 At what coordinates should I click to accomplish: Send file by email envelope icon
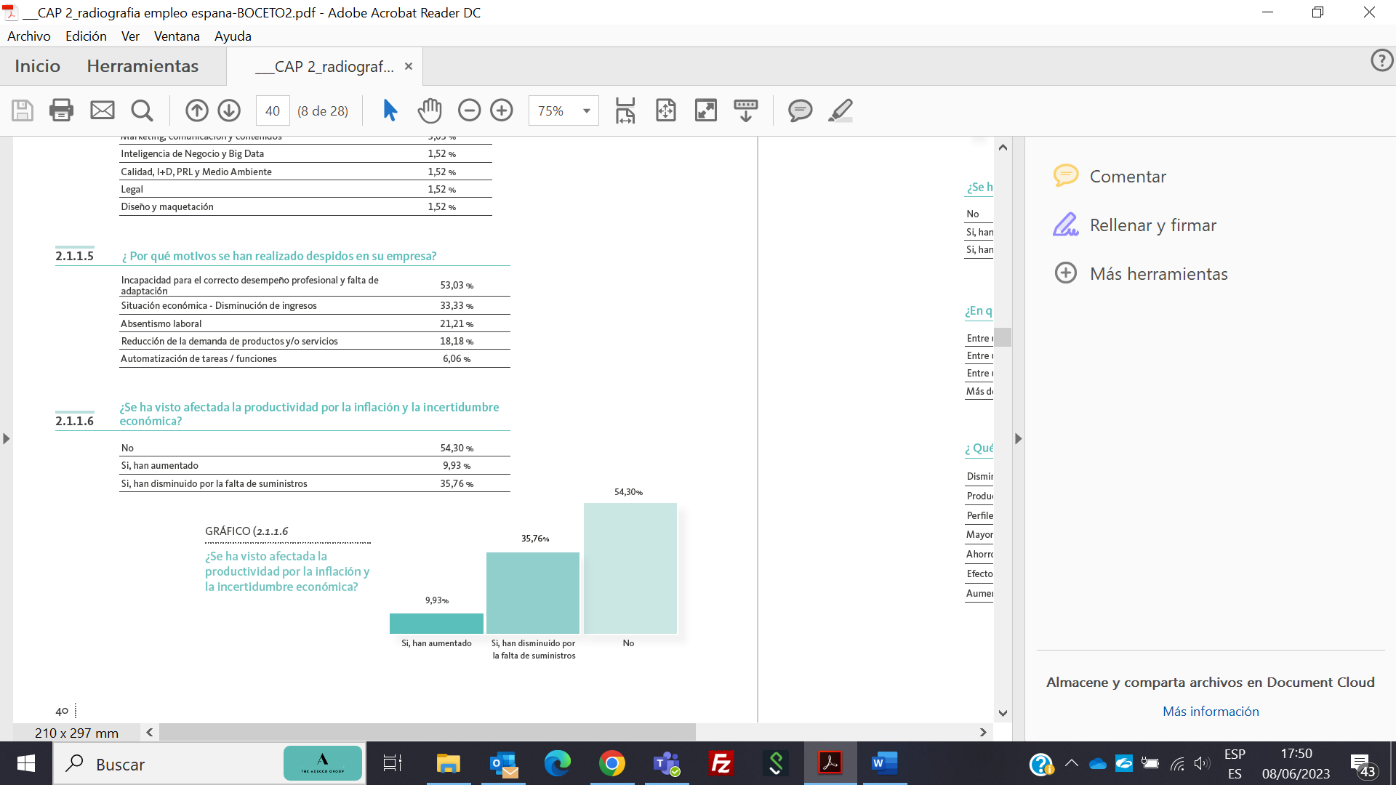click(102, 110)
